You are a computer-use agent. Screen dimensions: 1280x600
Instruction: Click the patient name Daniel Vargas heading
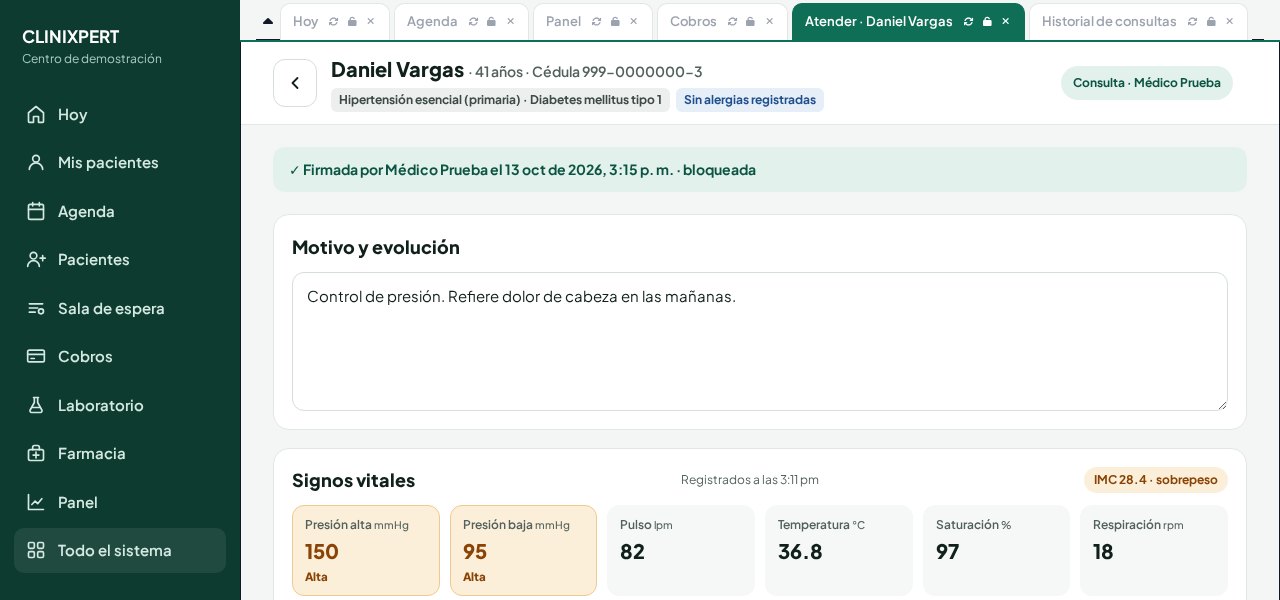[398, 70]
